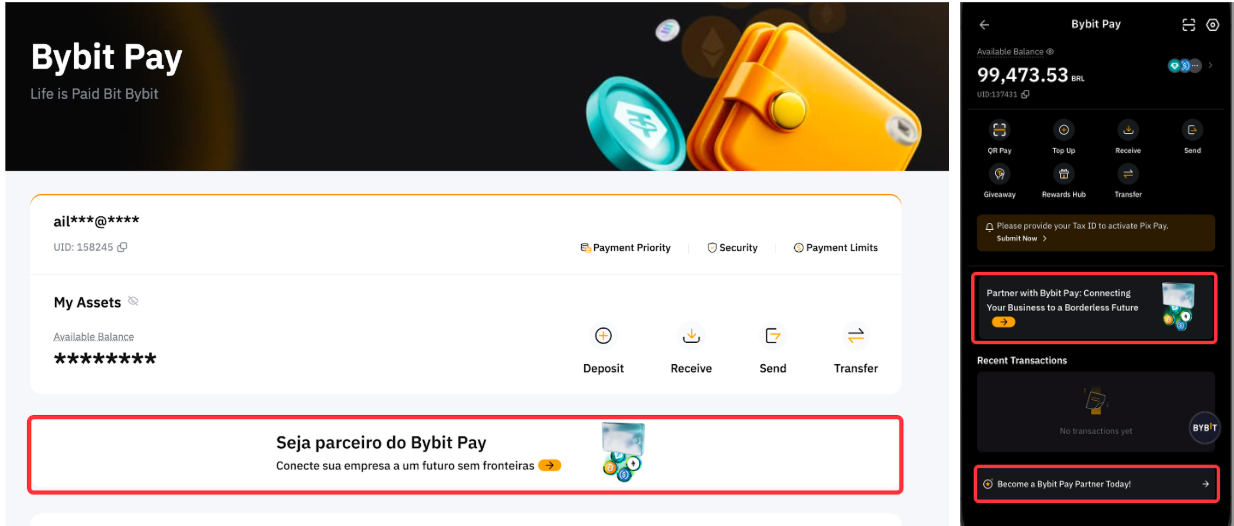Select the desktop Send icon
The height and width of the screenshot is (526, 1234).
point(772,336)
